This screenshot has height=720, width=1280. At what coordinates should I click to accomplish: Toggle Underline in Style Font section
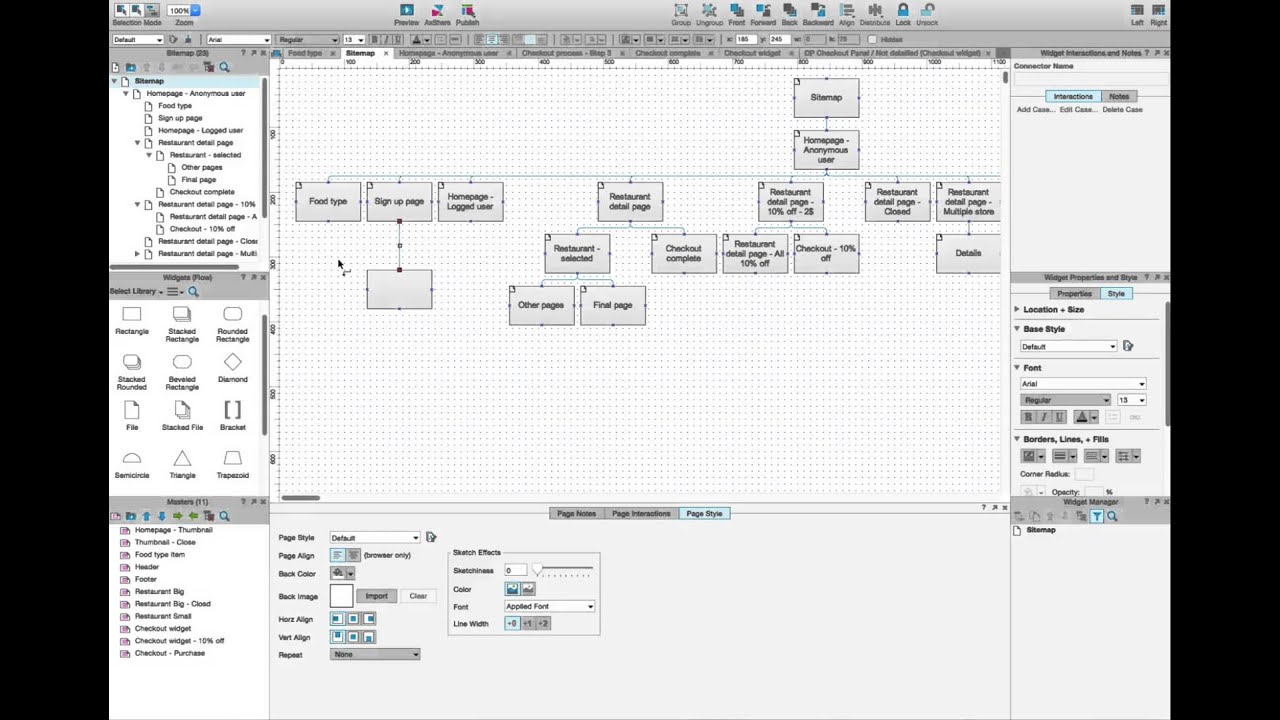click(1060, 417)
